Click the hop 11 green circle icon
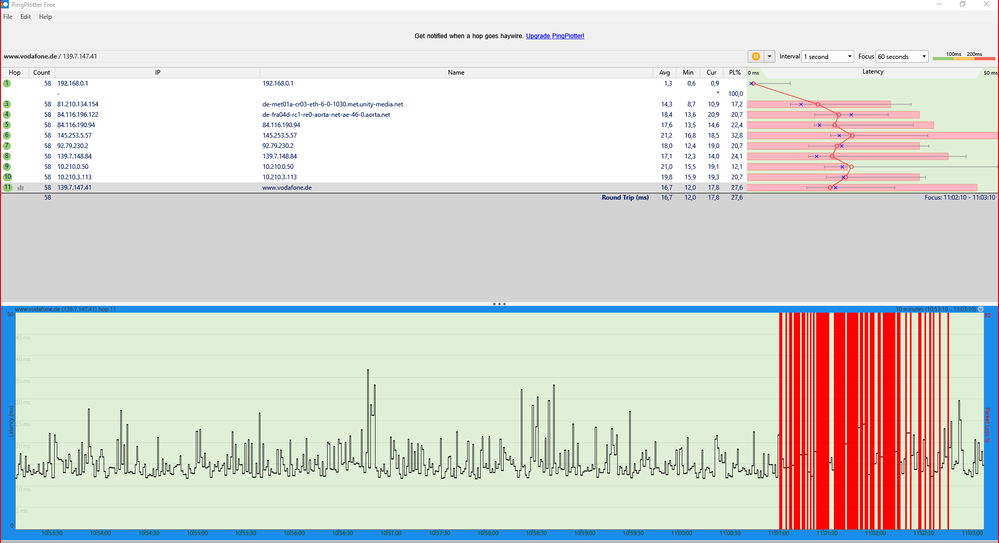Viewport: 999px width, 543px height. (x=6, y=187)
